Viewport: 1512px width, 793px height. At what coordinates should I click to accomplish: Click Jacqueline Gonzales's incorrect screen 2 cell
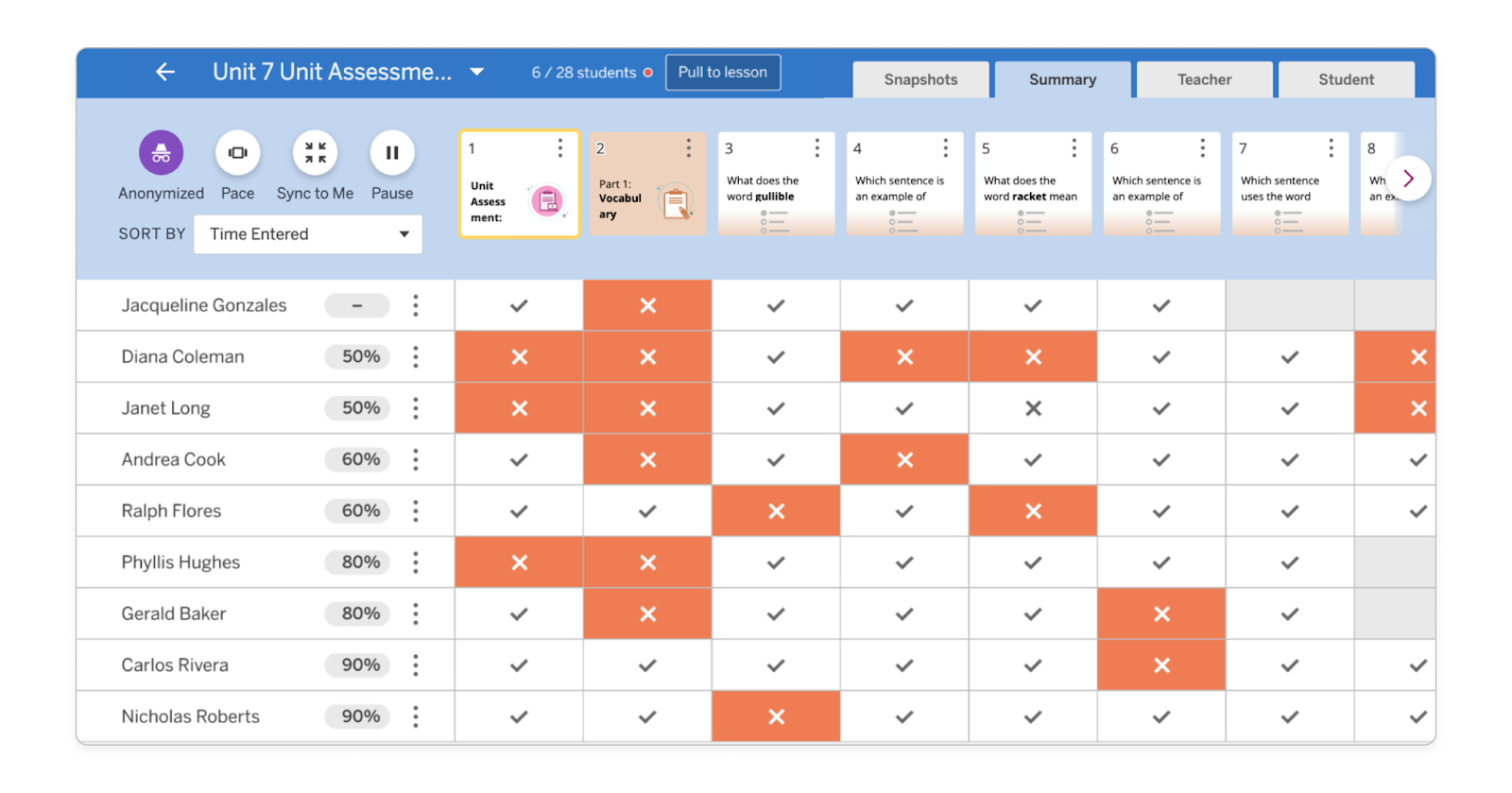point(647,305)
